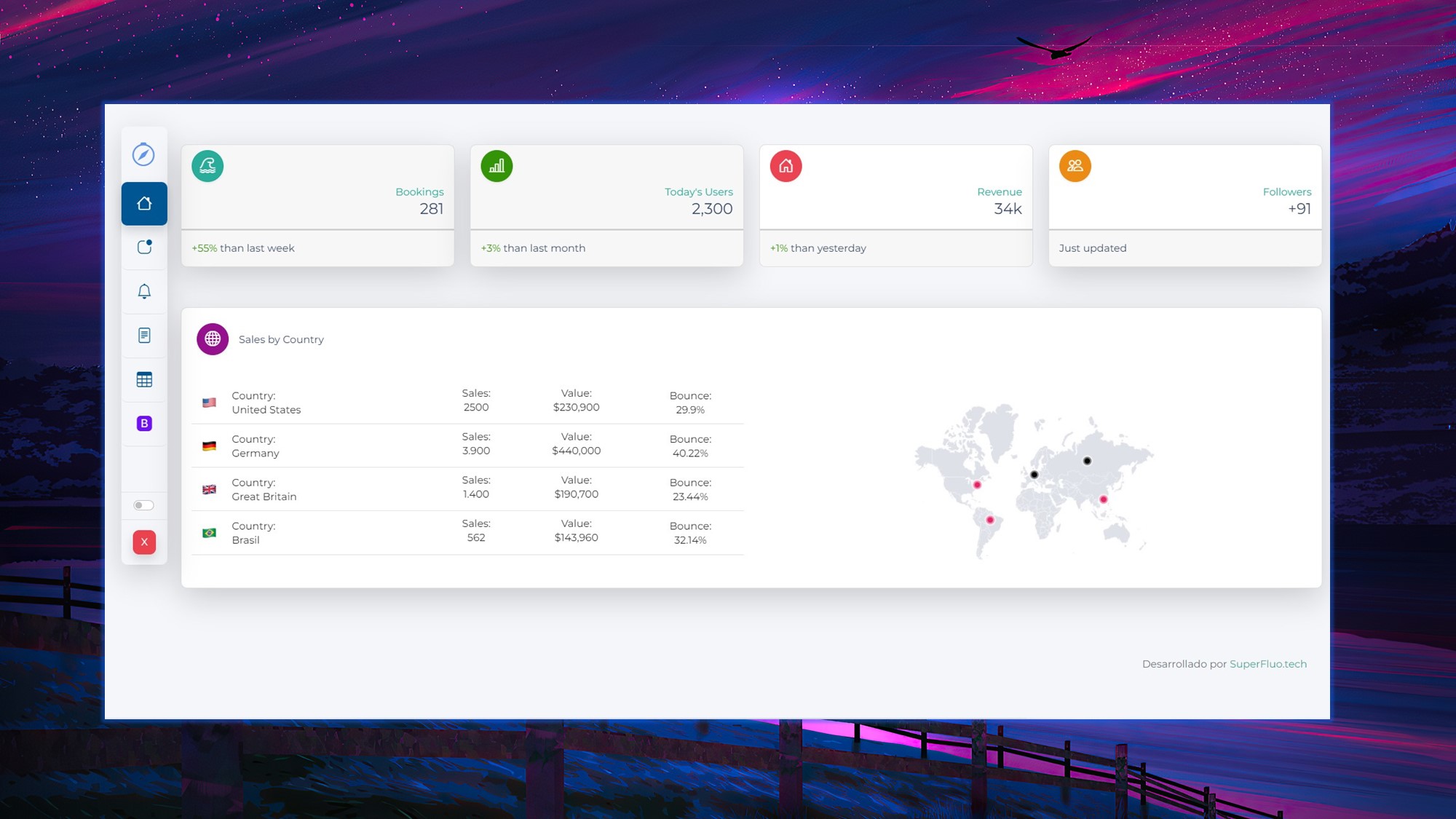Click the pink map marker on South America
This screenshot has height=819, width=1456.
click(x=990, y=520)
